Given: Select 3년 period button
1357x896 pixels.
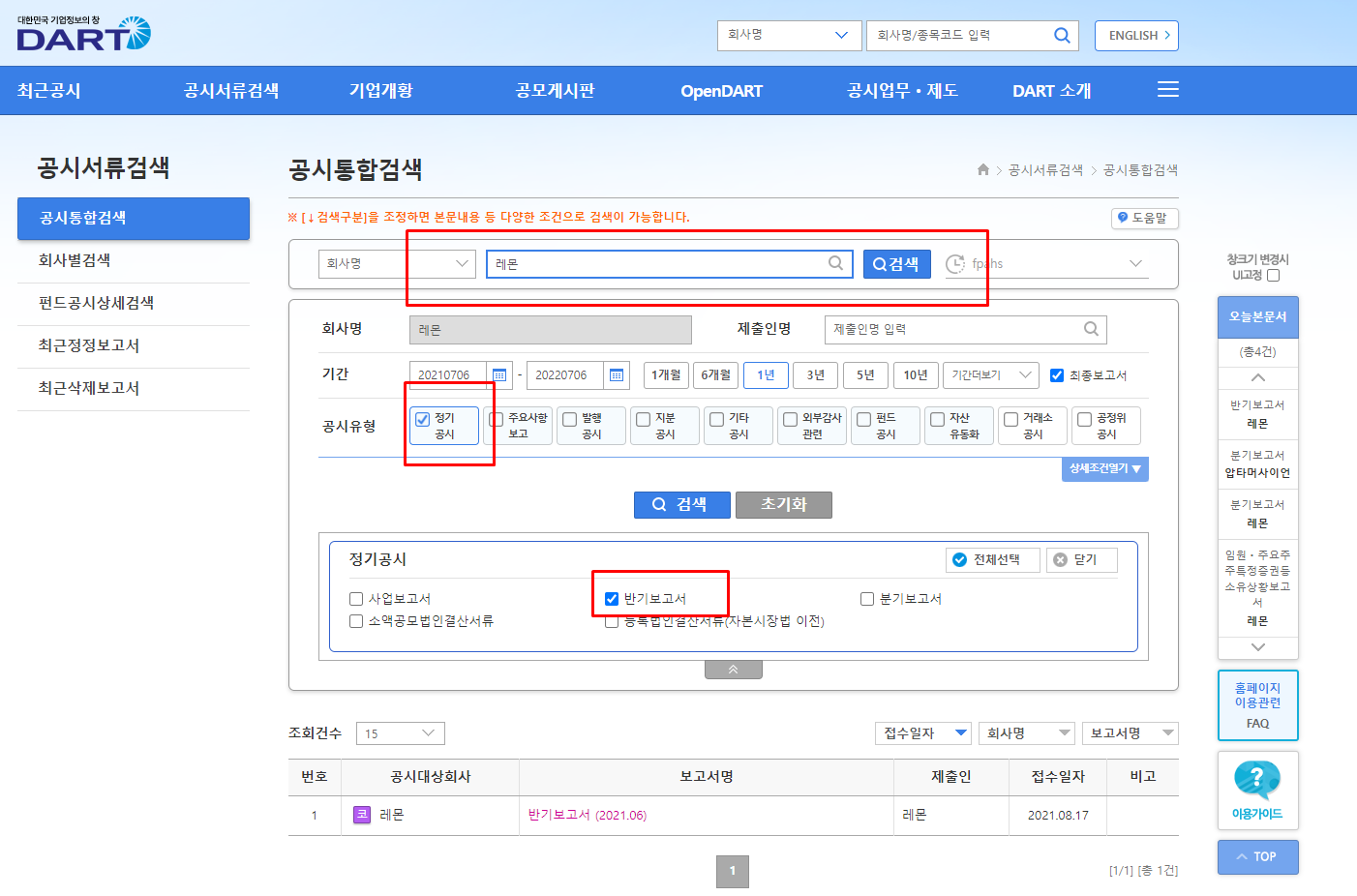Looking at the screenshot, I should pyautogui.click(x=816, y=375).
